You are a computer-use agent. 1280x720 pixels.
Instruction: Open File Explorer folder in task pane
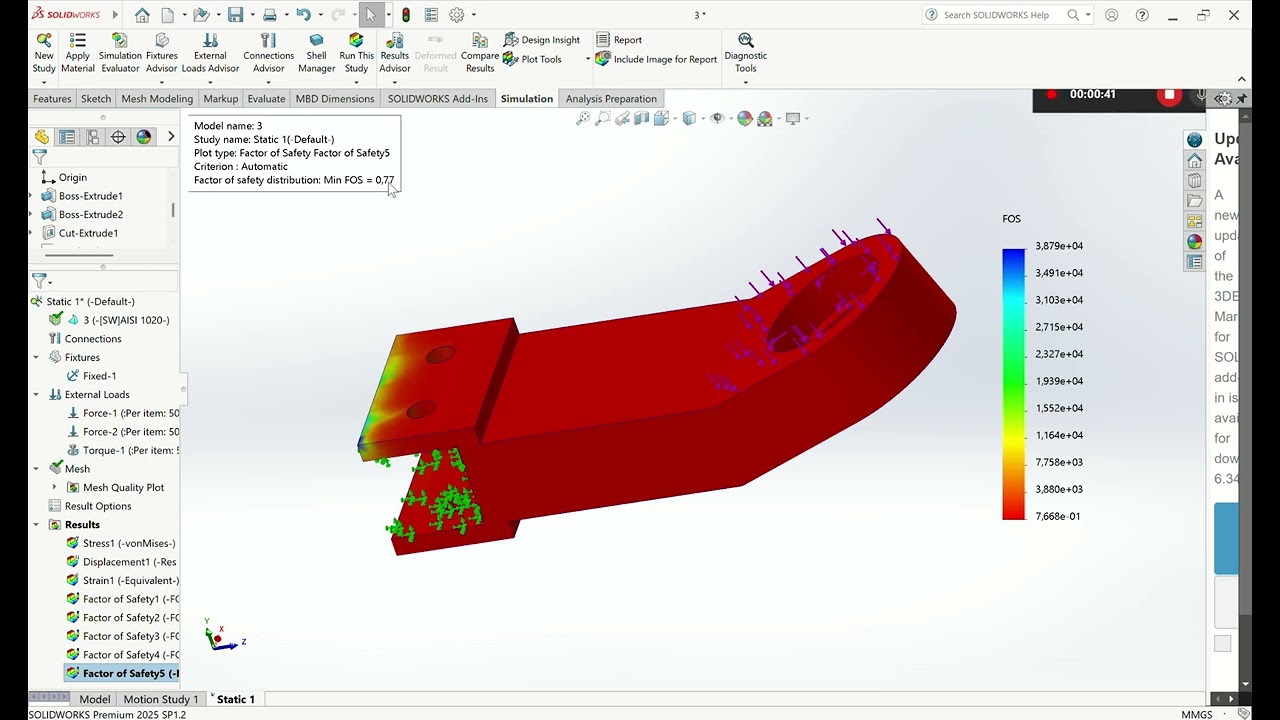(x=1195, y=200)
